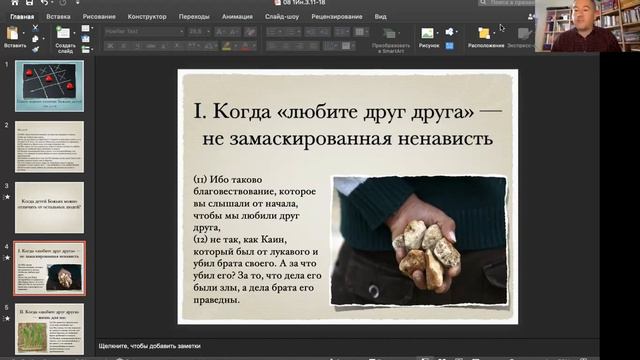Open the font size combo box
640x360 pixels.
tap(199, 31)
